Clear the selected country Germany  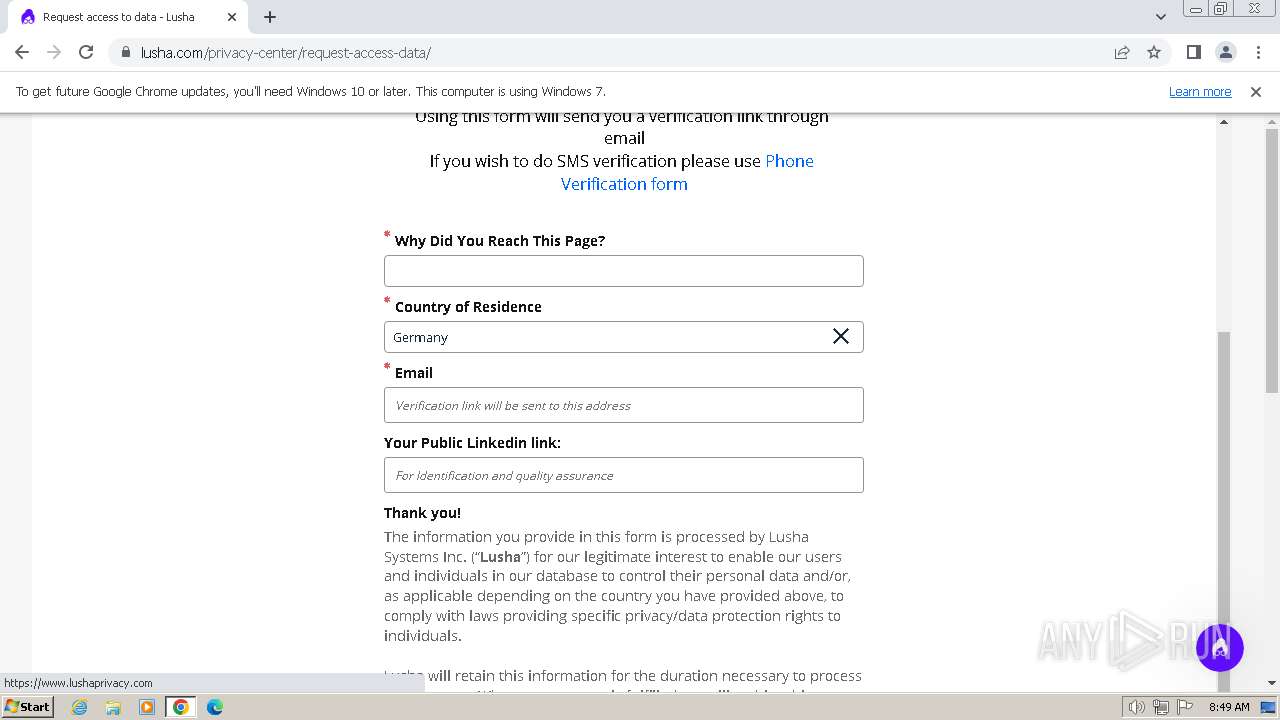pyautogui.click(x=841, y=337)
